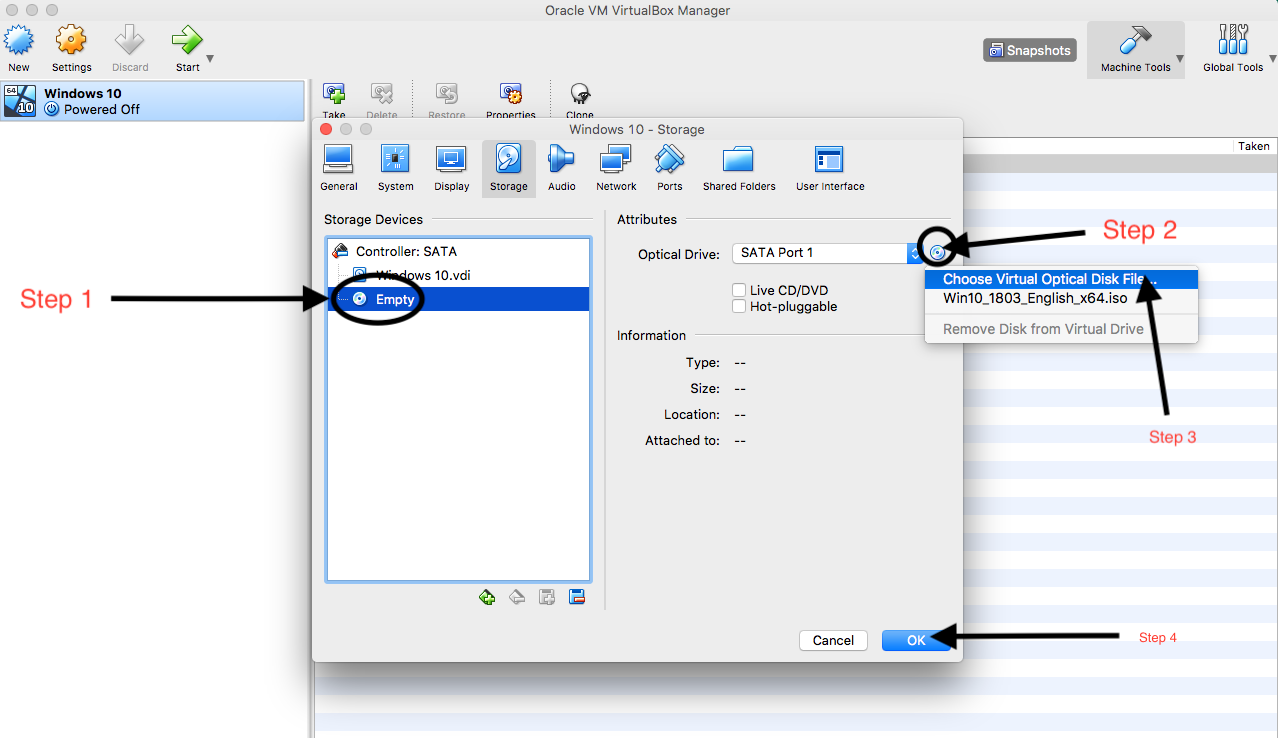Screen dimensions: 1278x738
Task: Choose Virtual Optical Disk File menu item
Action: coord(1061,280)
